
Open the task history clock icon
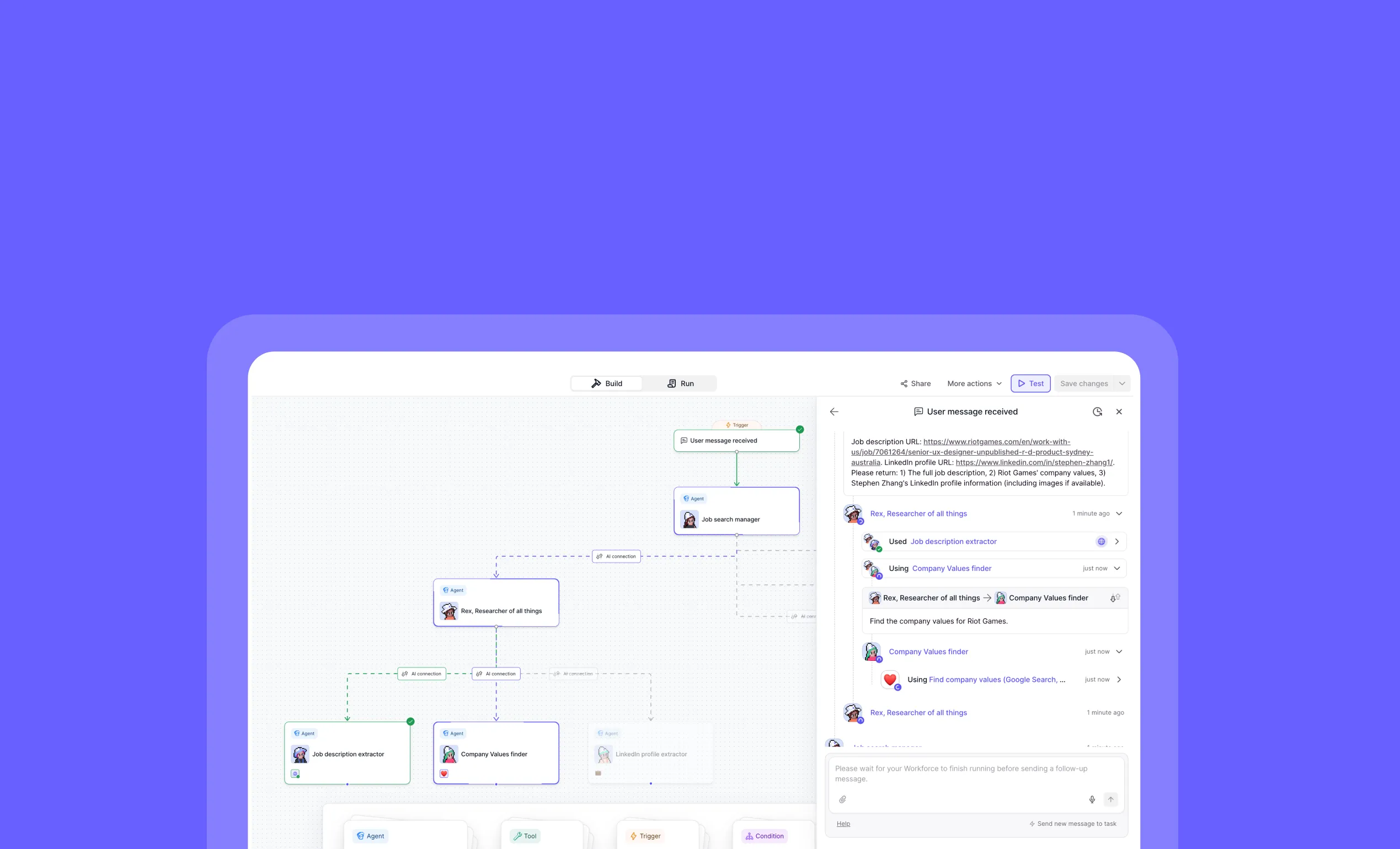[x=1097, y=412]
